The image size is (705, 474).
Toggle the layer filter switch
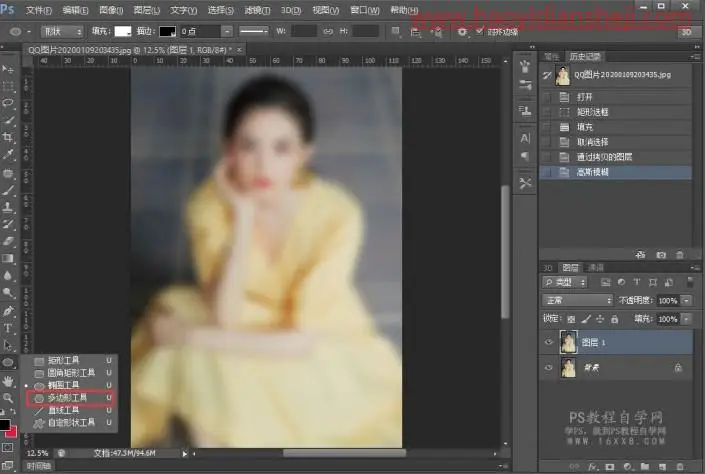(690, 282)
